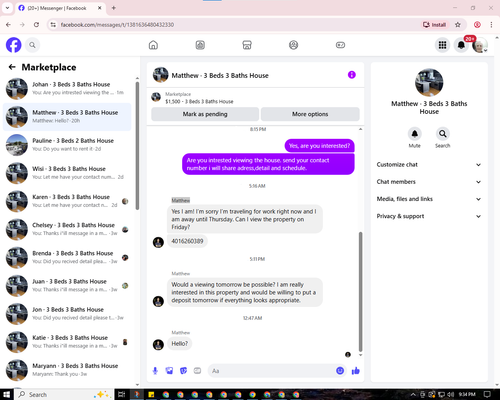Screen dimensions: 500x400
Task: Open Chelsey 3 Beds 3 Baths chat
Action: (67, 229)
